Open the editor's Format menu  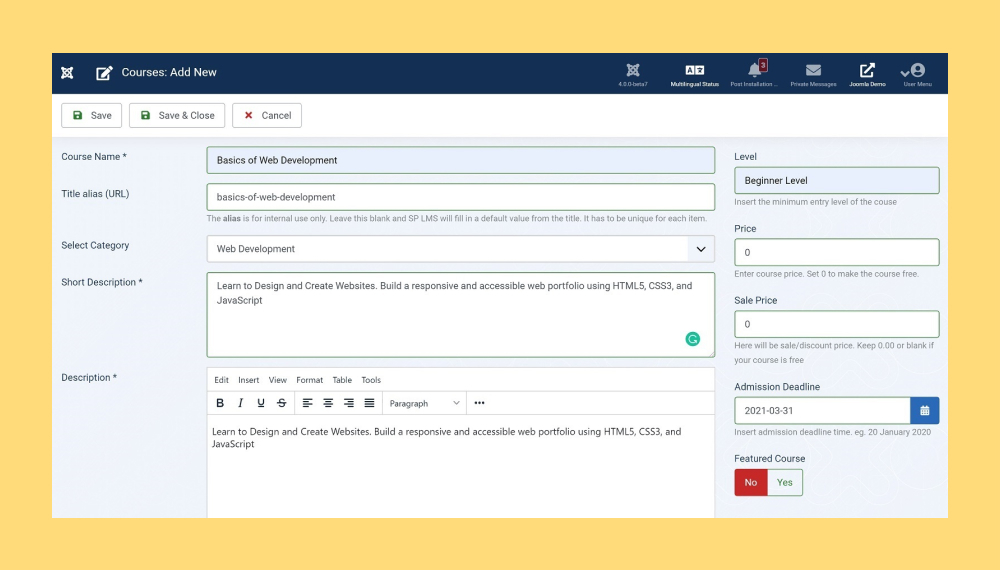point(309,380)
